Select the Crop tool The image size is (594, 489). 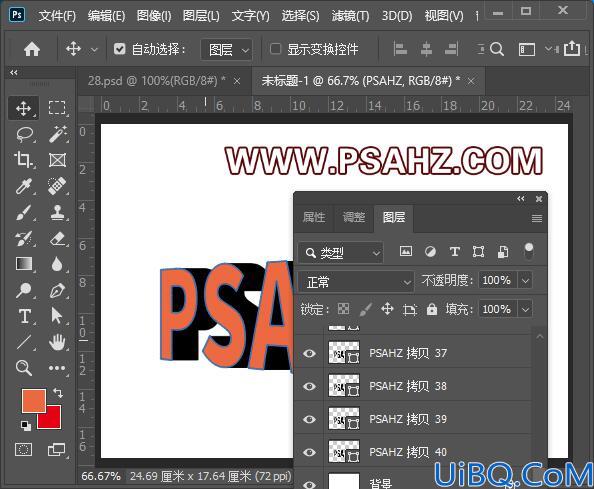[24, 160]
